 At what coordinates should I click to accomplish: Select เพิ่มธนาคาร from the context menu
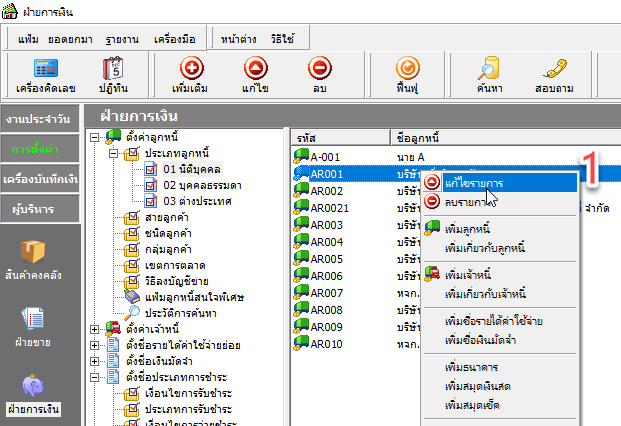473,368
